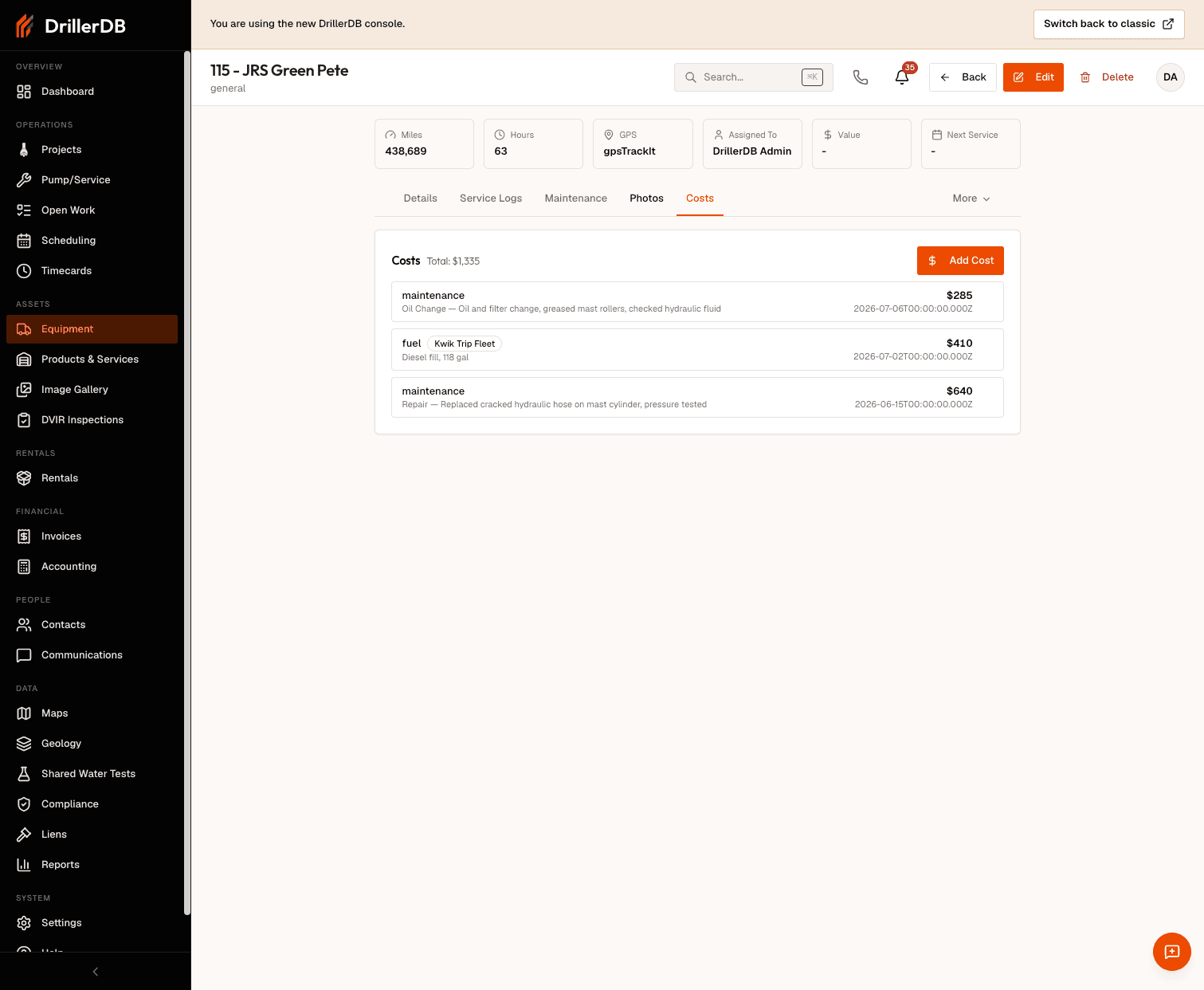This screenshot has height=990, width=1204.
Task: Click the Timecards clock icon
Action: pos(24,271)
